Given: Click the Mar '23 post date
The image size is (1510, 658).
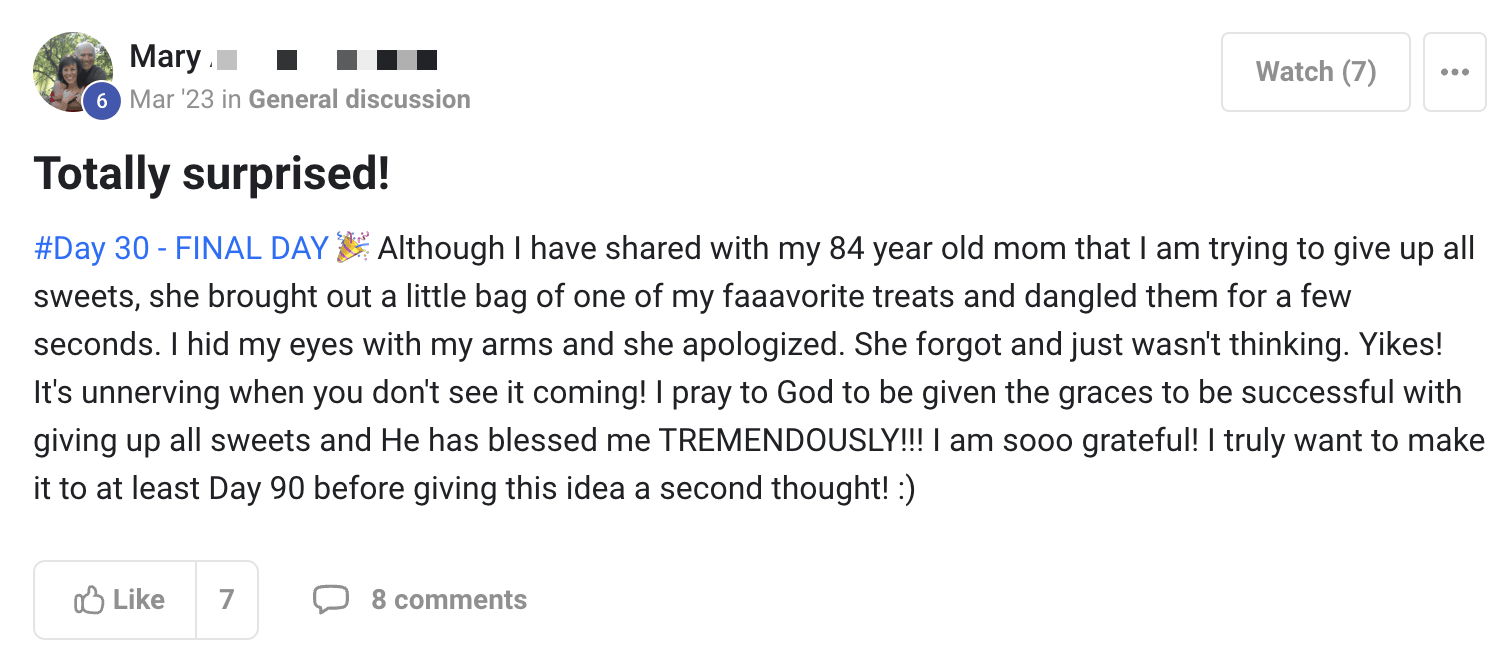Looking at the screenshot, I should click(171, 99).
